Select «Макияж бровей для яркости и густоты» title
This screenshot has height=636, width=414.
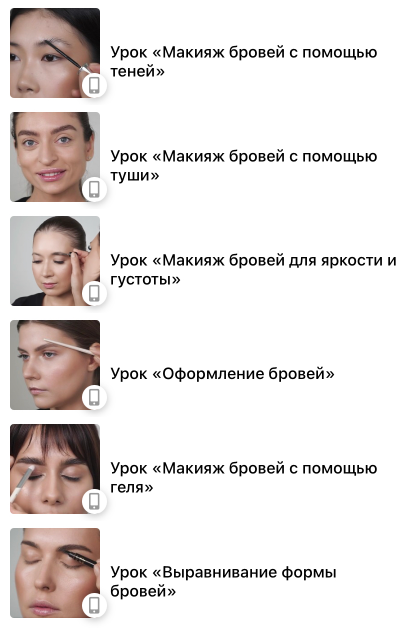(x=253, y=269)
